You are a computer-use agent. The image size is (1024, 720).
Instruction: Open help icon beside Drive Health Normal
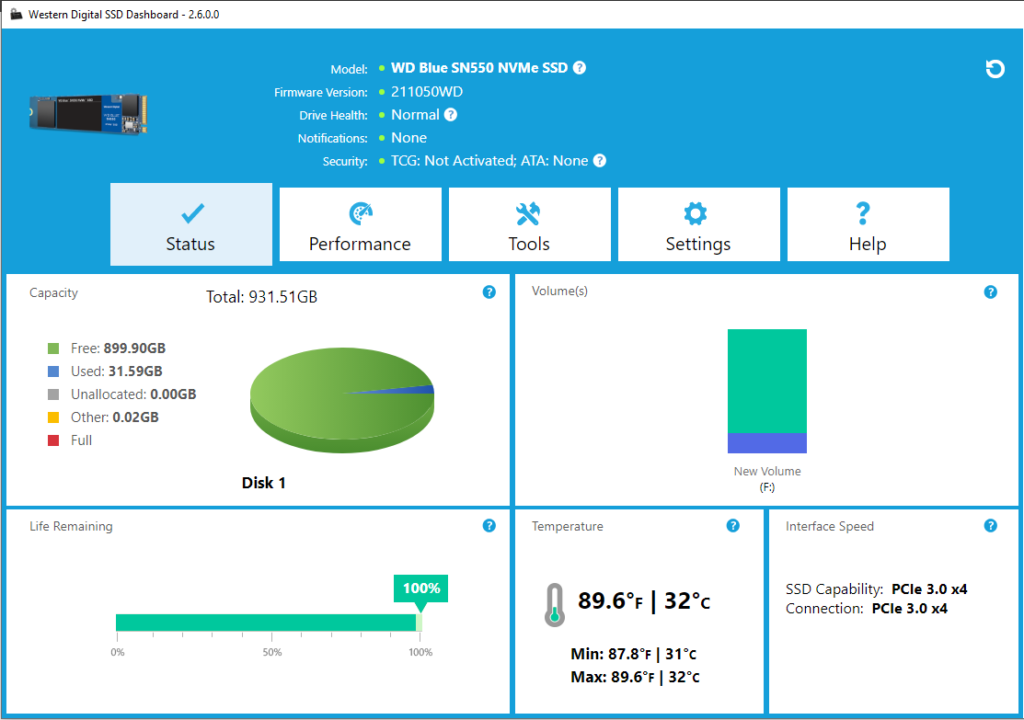click(451, 115)
